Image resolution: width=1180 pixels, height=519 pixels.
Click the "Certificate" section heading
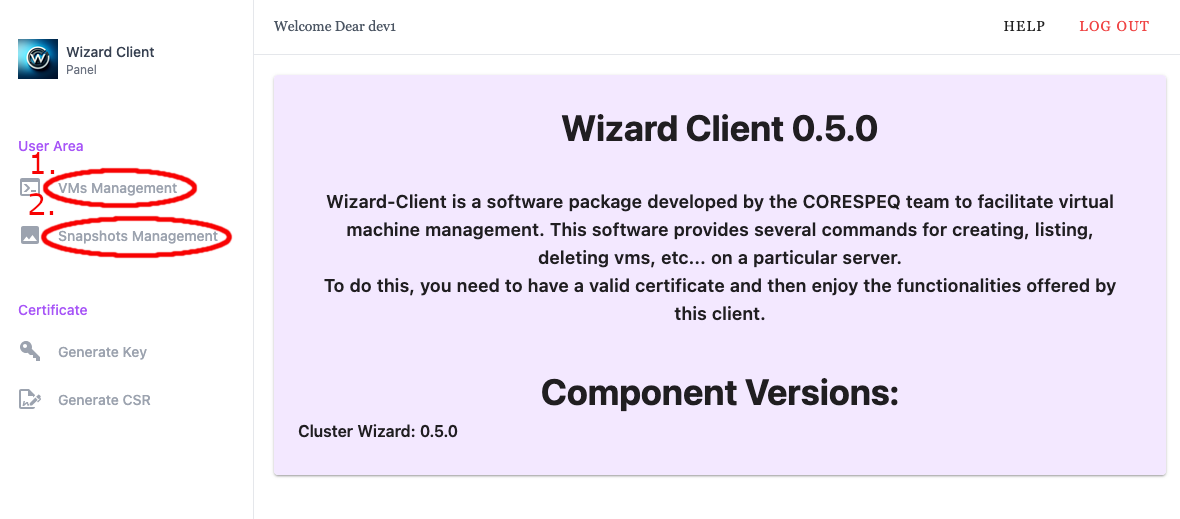(x=53, y=310)
